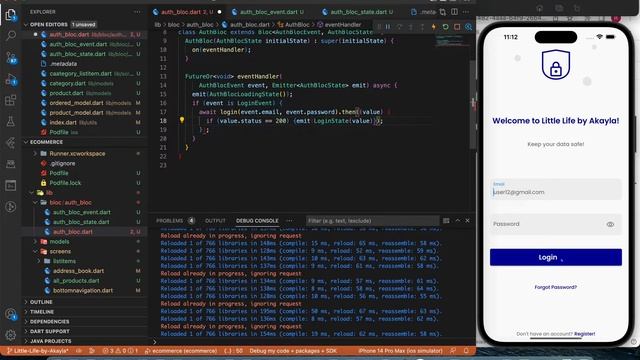Open notifications bell in status bar

pos(466,351)
